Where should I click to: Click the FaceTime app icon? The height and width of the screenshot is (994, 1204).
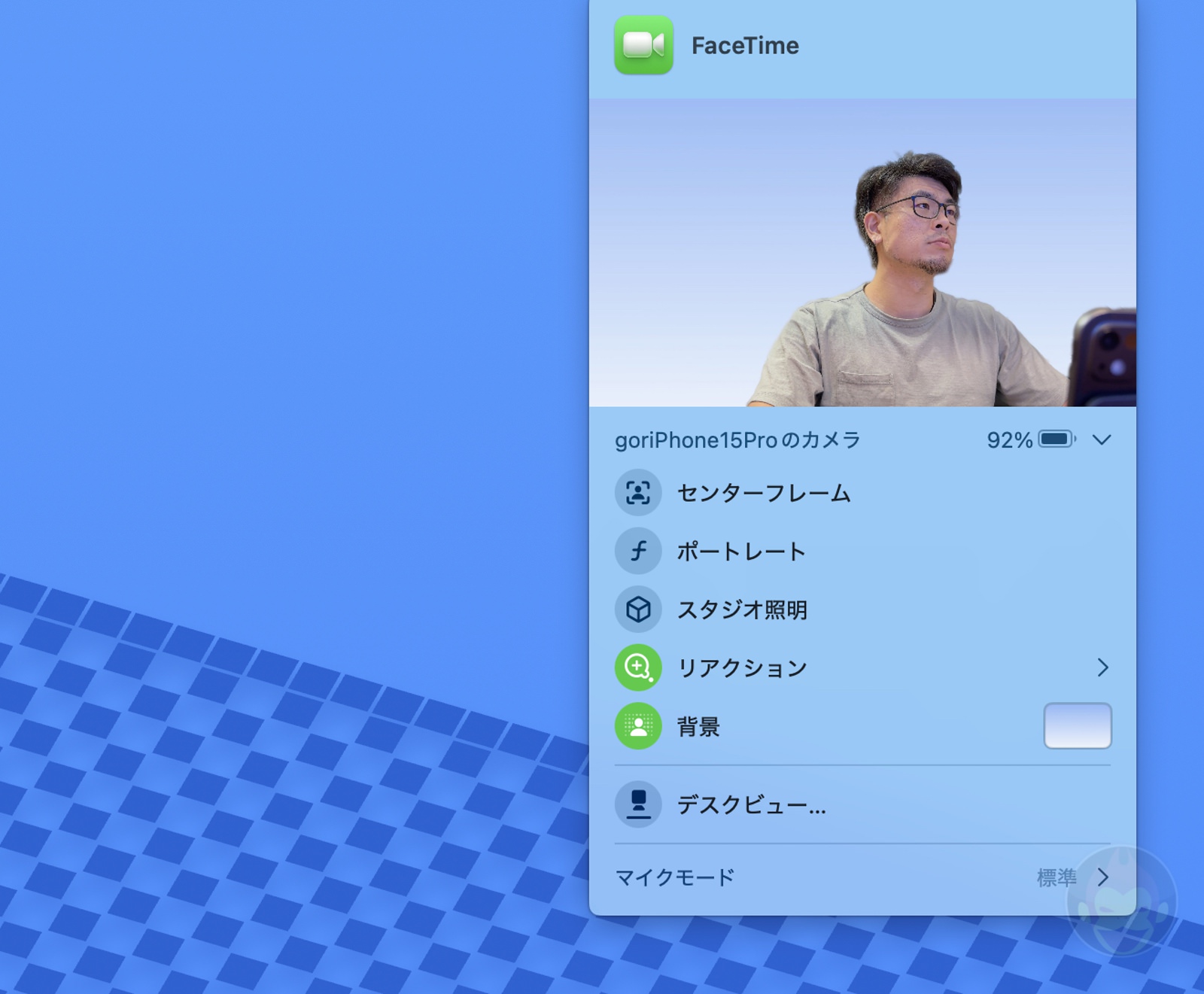pyautogui.click(x=643, y=45)
